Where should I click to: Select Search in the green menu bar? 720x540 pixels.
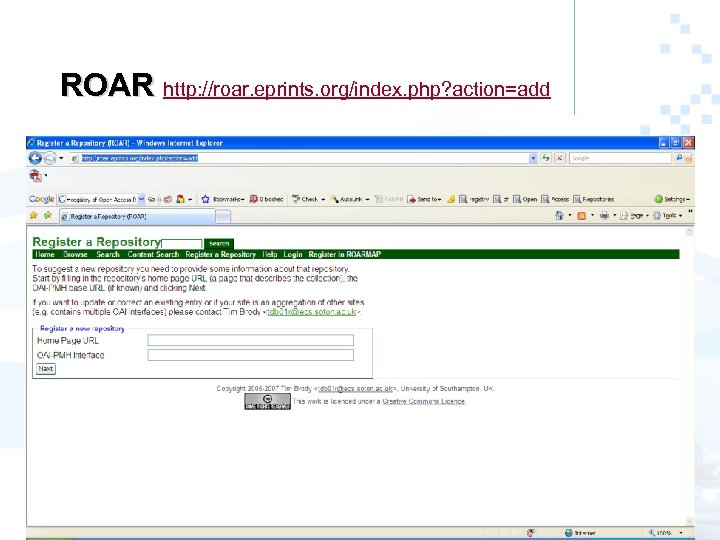[108, 254]
